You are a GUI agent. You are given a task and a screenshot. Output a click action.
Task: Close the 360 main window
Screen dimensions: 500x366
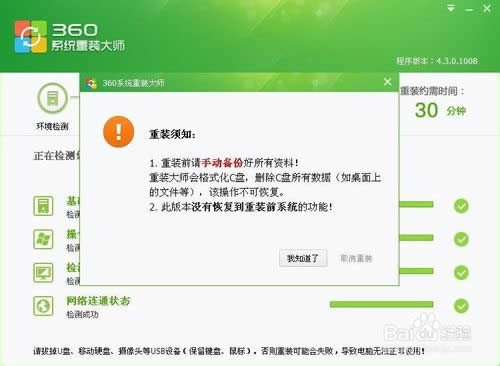tap(487, 9)
